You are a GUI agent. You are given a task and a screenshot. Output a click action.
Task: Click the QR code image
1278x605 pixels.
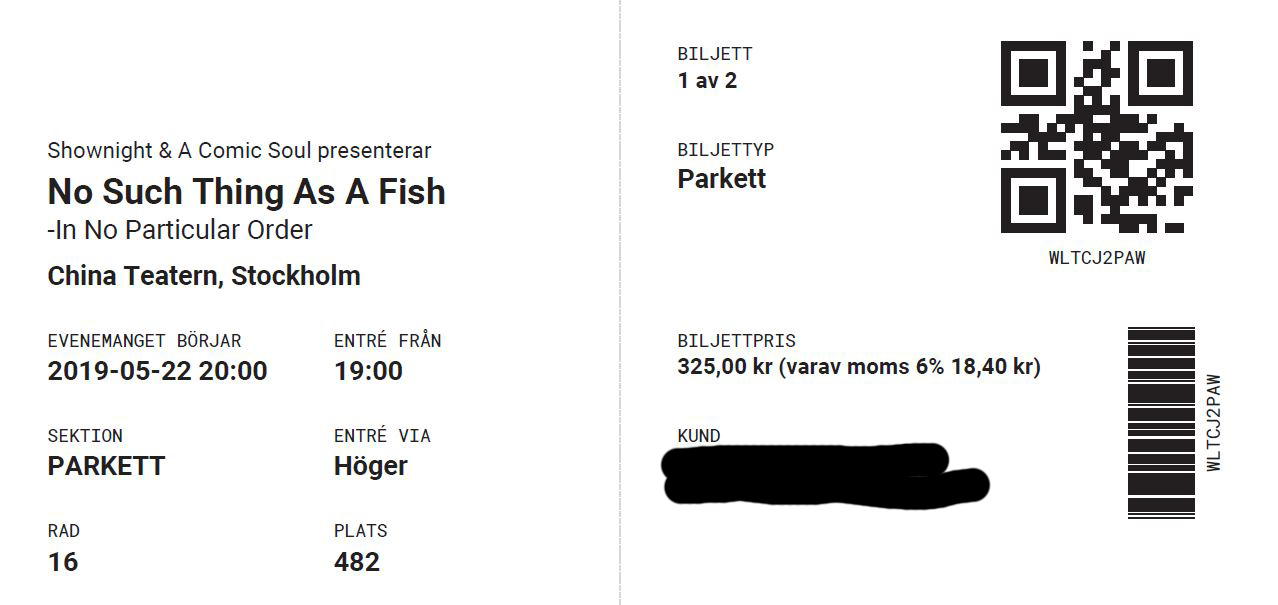(x=1097, y=137)
